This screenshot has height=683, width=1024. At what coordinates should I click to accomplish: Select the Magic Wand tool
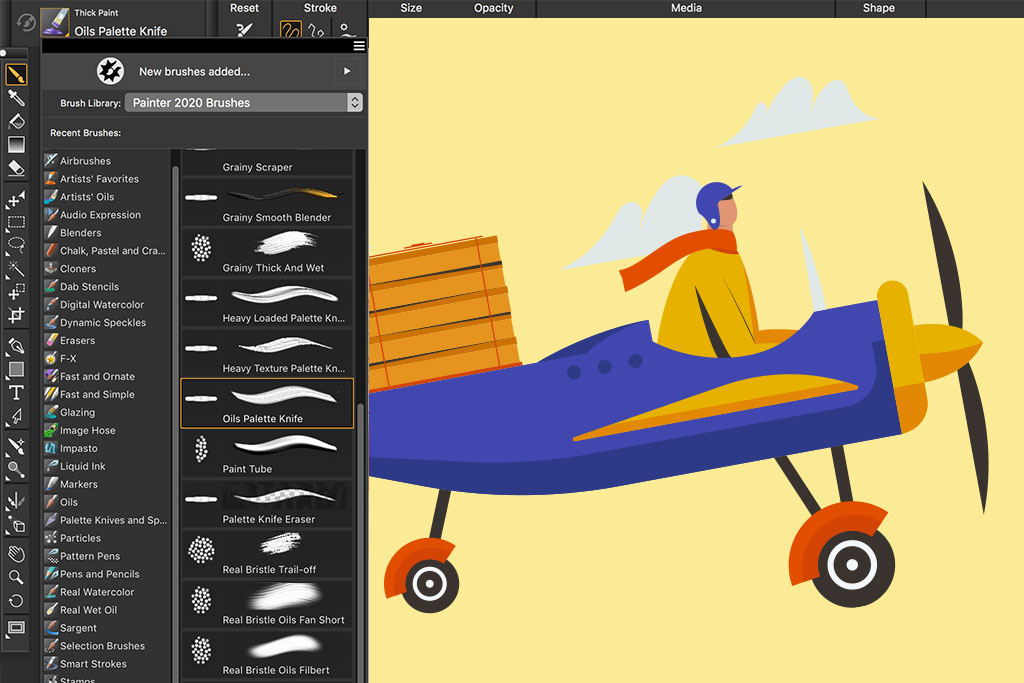click(16, 268)
